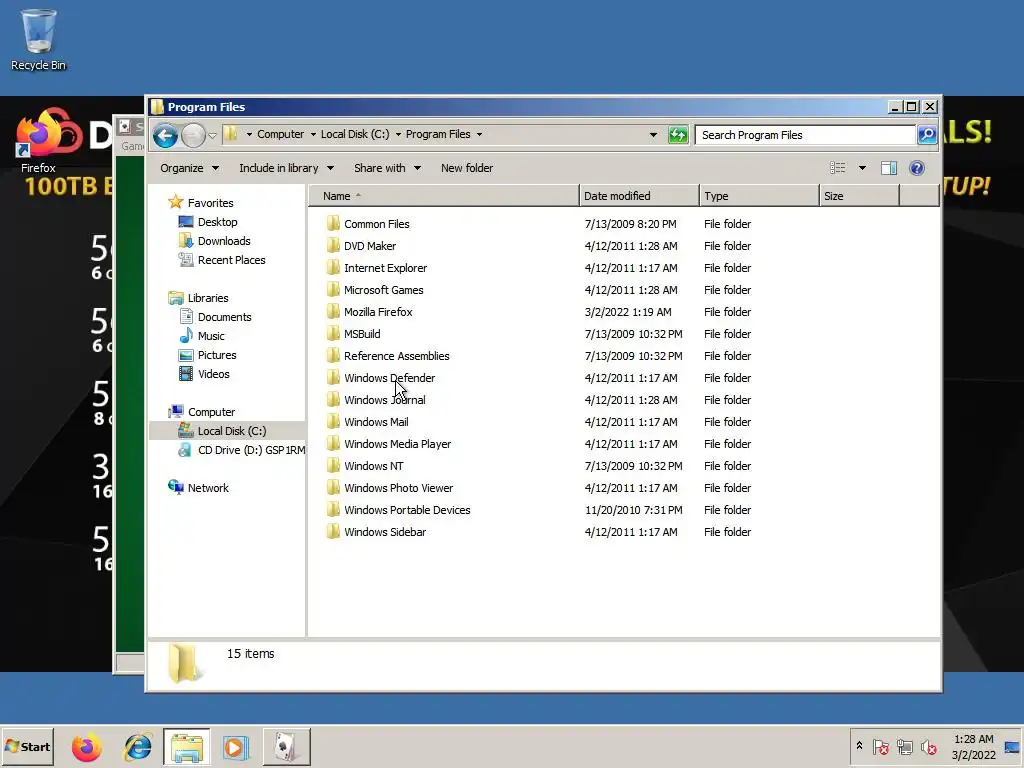Select the Windows Journal folder icon
Screen dimensions: 1024x768
pyautogui.click(x=333, y=400)
